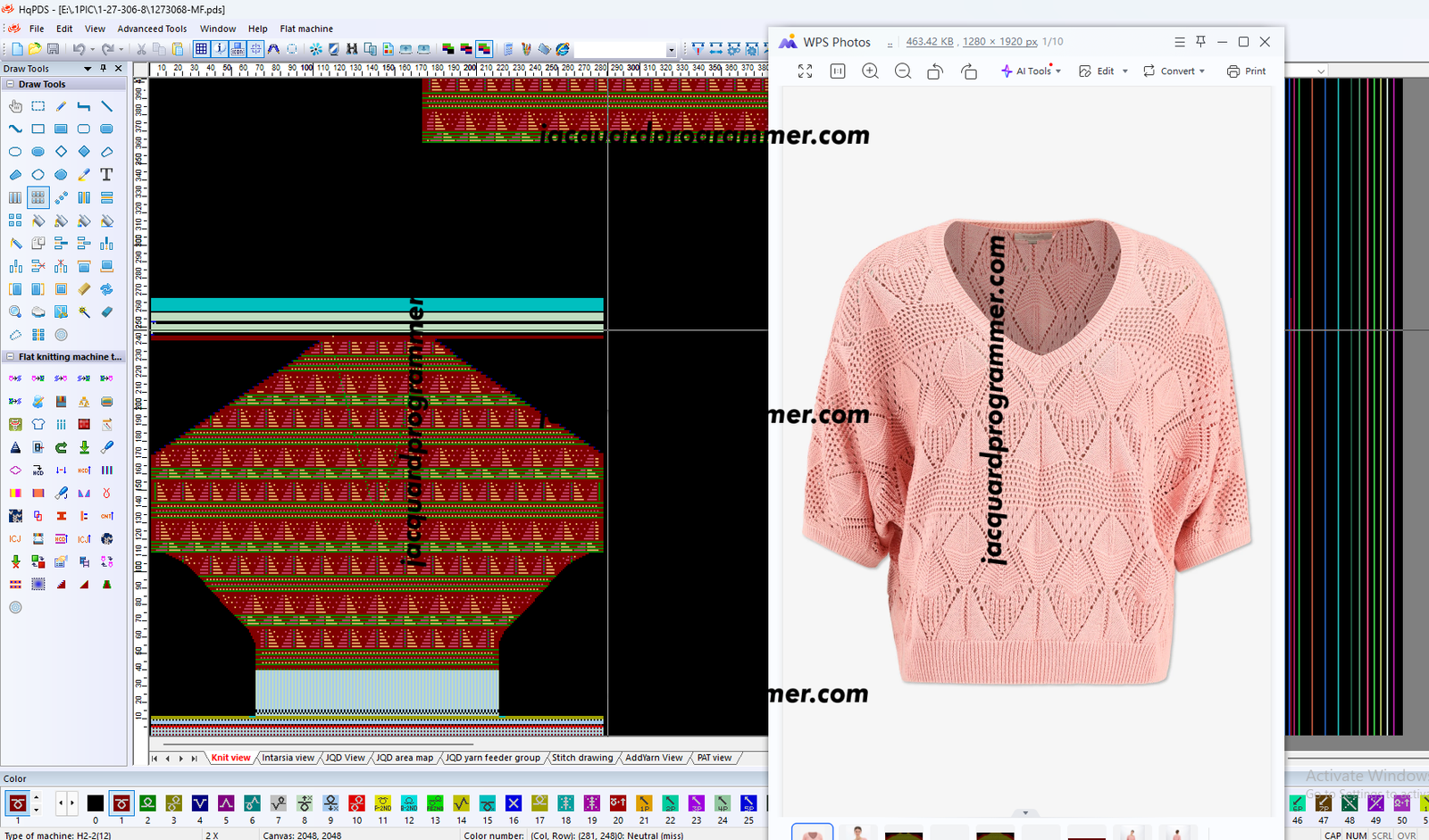The height and width of the screenshot is (840, 1429).
Task: Click the Save icon in HqPDS toolbar
Action: point(53,49)
